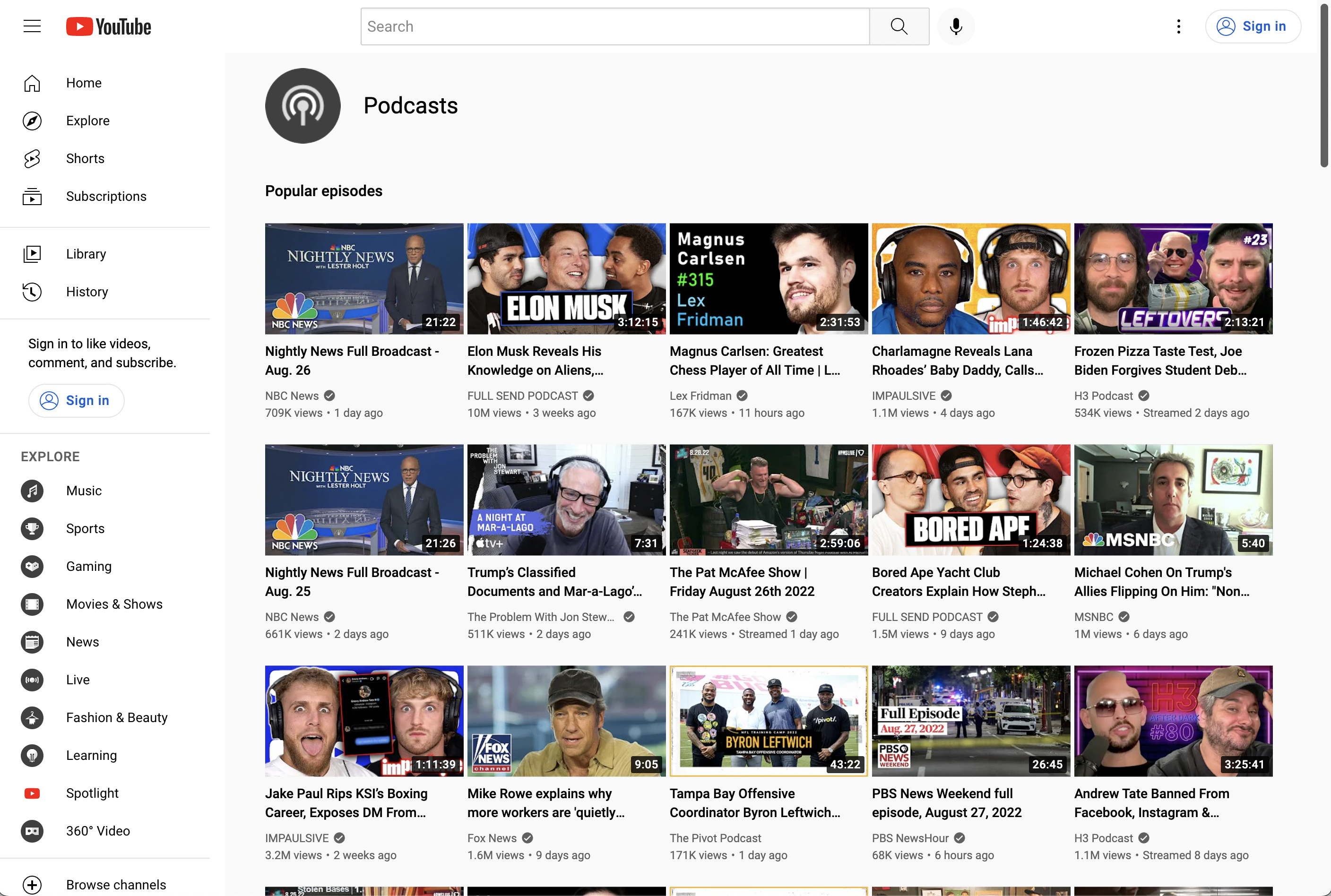Click verified badge next to Lex Fridman

(x=742, y=396)
